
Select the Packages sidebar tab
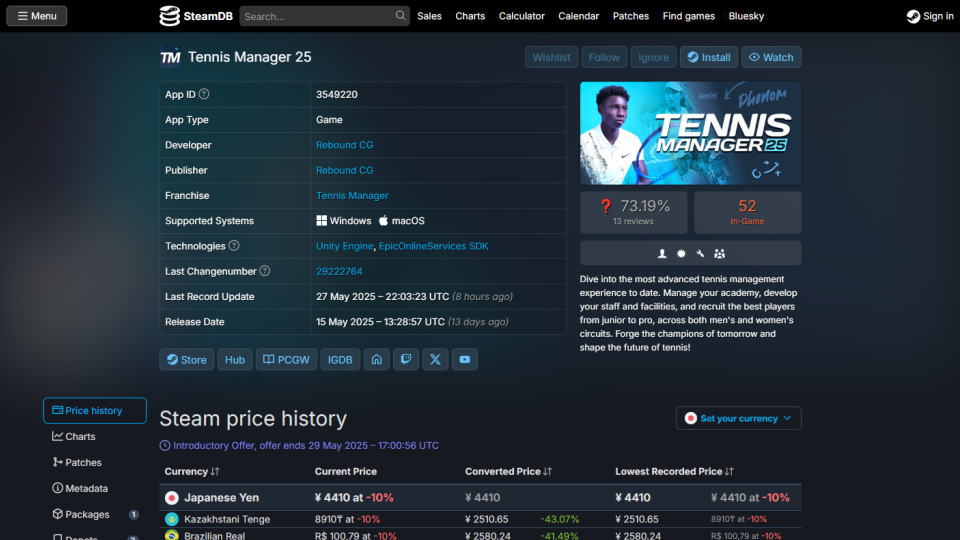tap(95, 514)
